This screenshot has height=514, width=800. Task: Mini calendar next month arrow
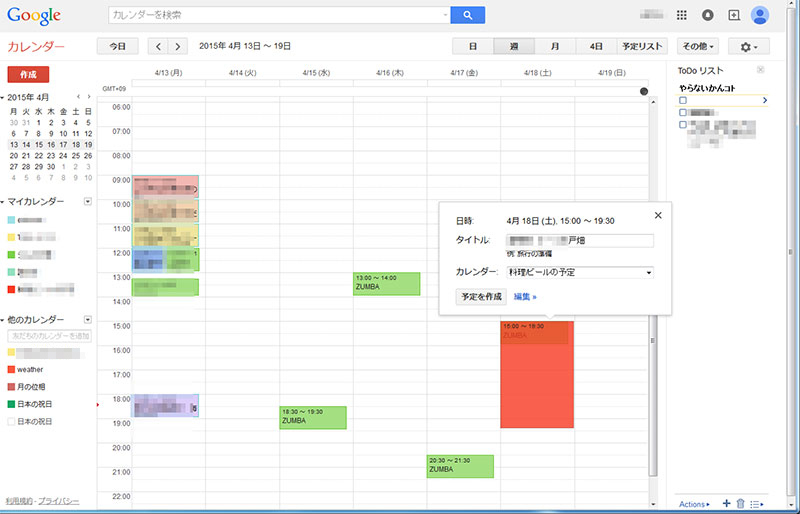pos(89,96)
